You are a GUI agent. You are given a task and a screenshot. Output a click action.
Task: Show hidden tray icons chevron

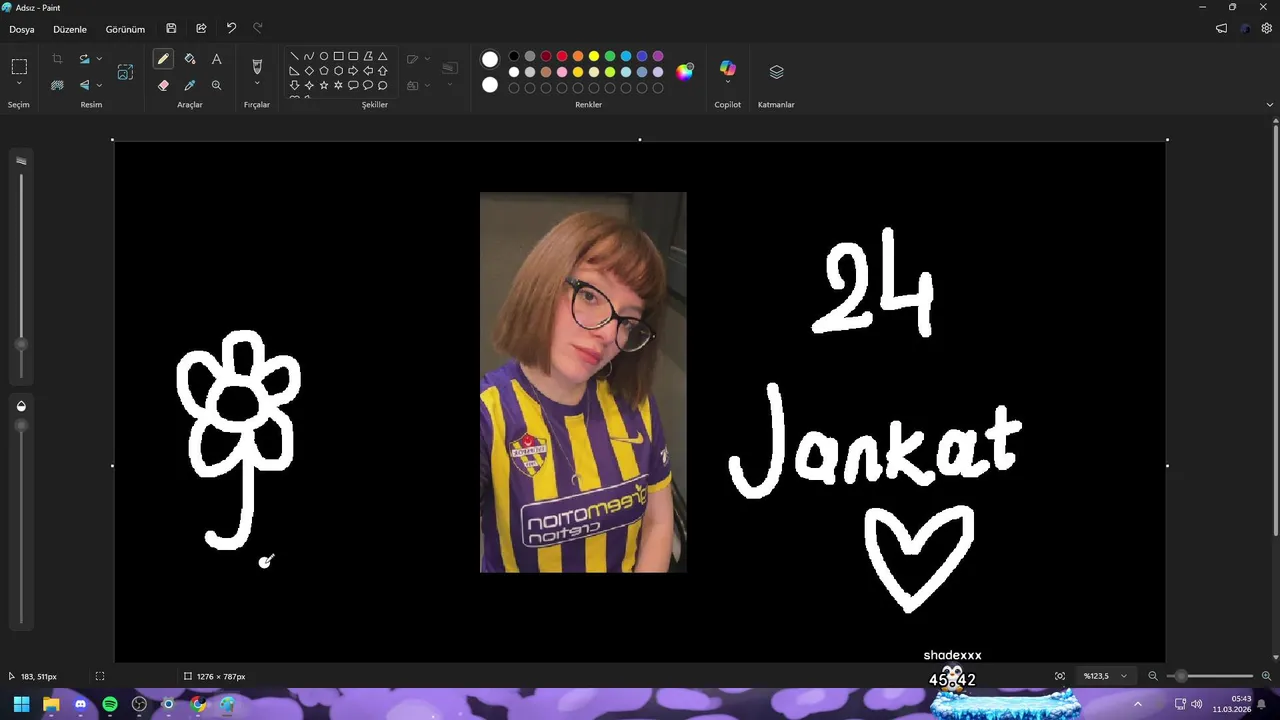pos(1137,704)
